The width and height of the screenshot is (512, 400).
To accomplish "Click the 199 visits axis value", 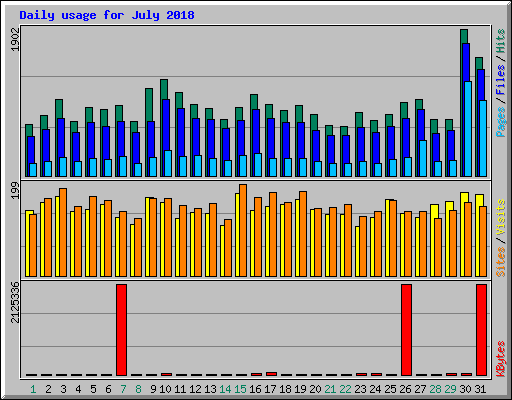I will [15, 191].
